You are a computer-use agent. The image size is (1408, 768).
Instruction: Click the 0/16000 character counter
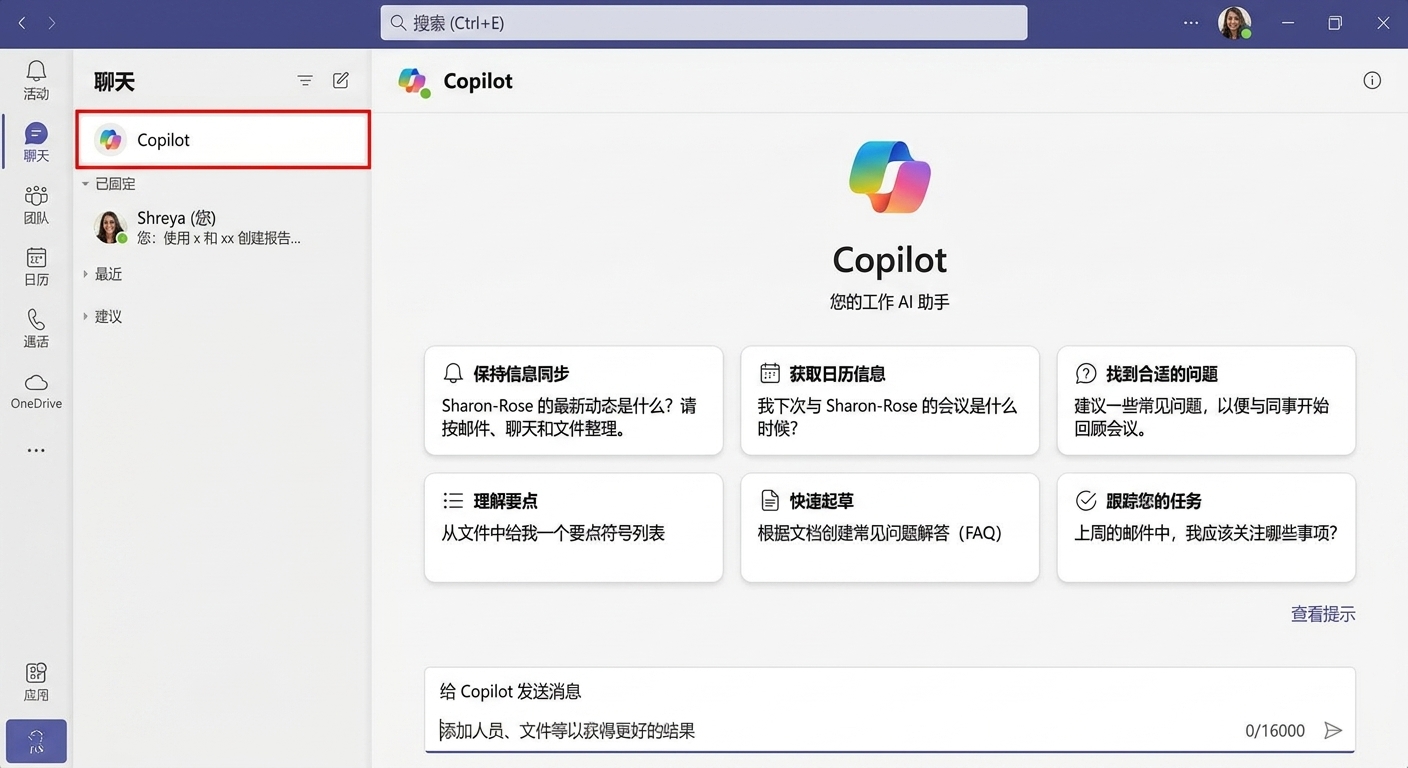[x=1275, y=731]
